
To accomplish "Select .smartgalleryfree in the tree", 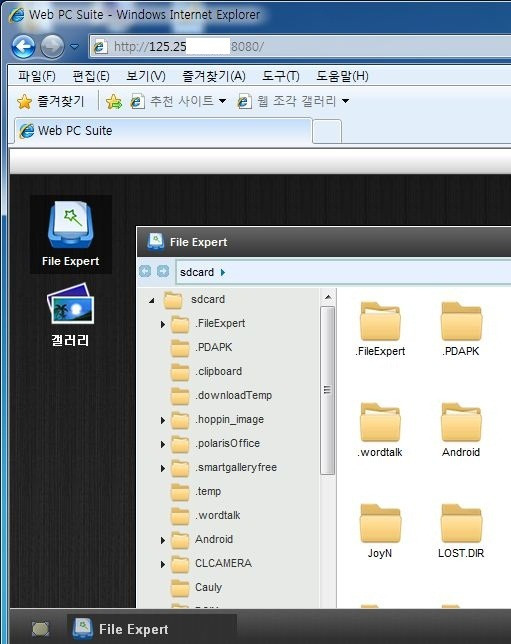I will click(236, 467).
